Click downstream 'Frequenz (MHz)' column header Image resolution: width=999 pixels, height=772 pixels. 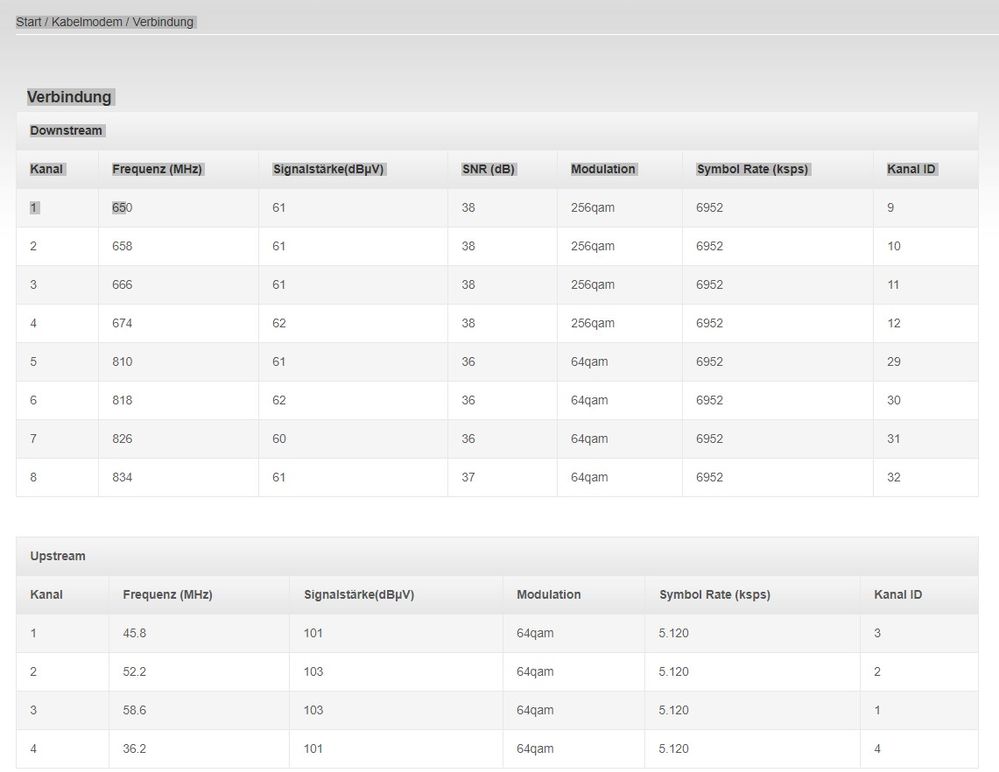157,169
